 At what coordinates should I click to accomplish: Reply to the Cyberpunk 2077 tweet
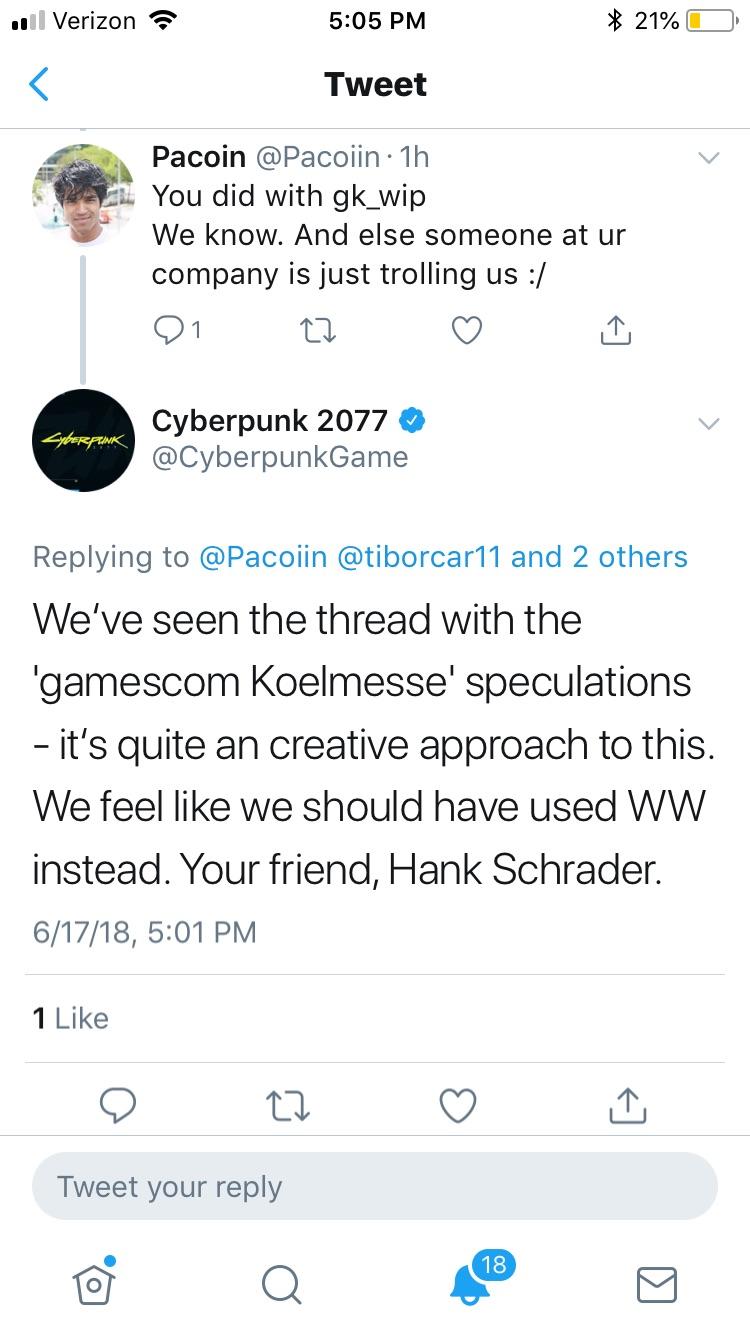118,1104
